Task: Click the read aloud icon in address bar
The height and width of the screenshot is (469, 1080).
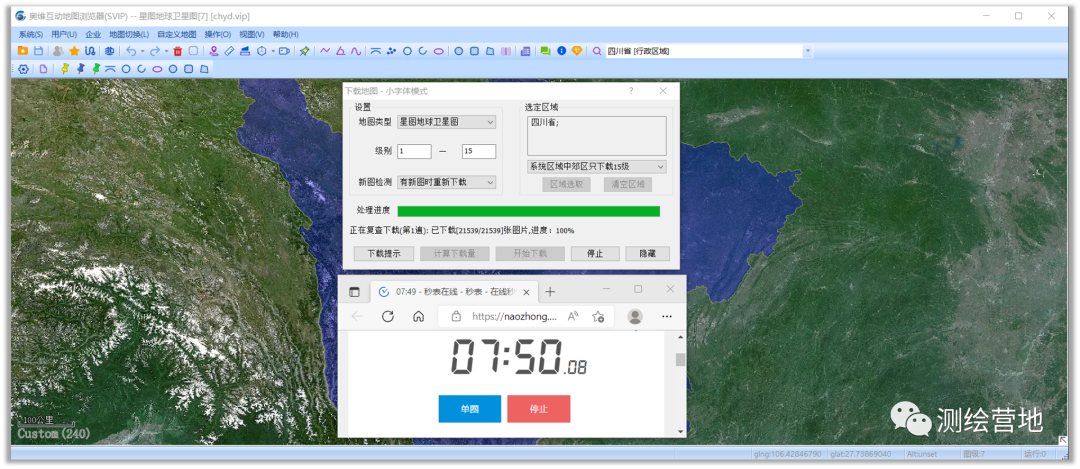Action: click(573, 316)
